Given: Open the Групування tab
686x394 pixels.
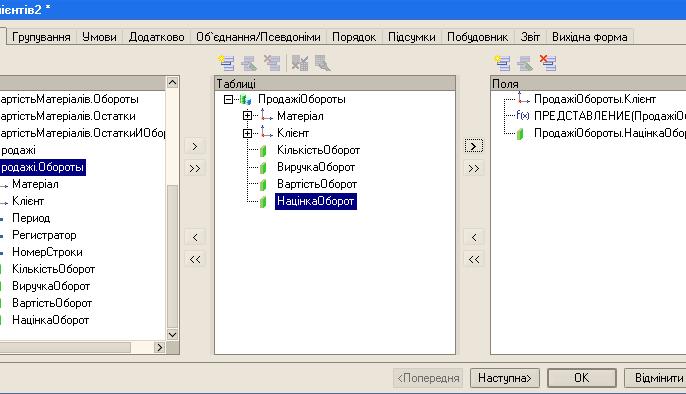Looking at the screenshot, I should click(x=41, y=37).
